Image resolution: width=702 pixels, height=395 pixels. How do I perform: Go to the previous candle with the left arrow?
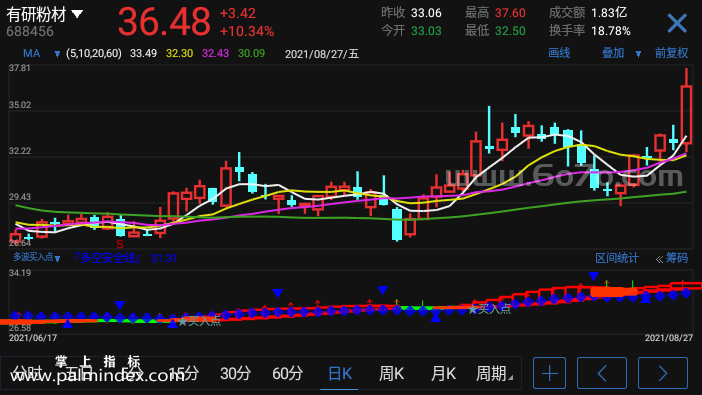[x=602, y=373]
